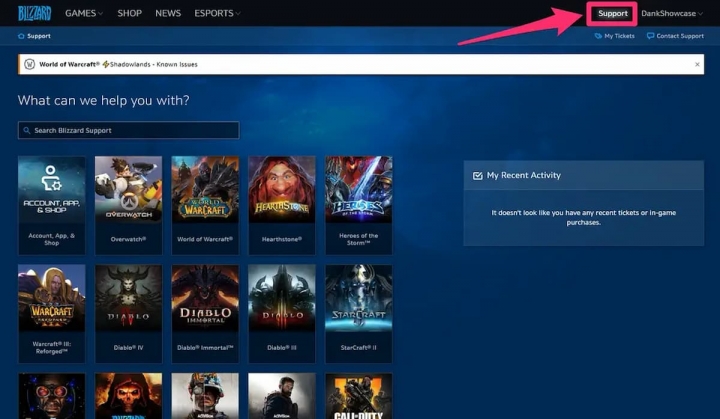Click the My Recent Activity checkbox icon
Image resolution: width=720 pixels, height=419 pixels.
point(478,176)
